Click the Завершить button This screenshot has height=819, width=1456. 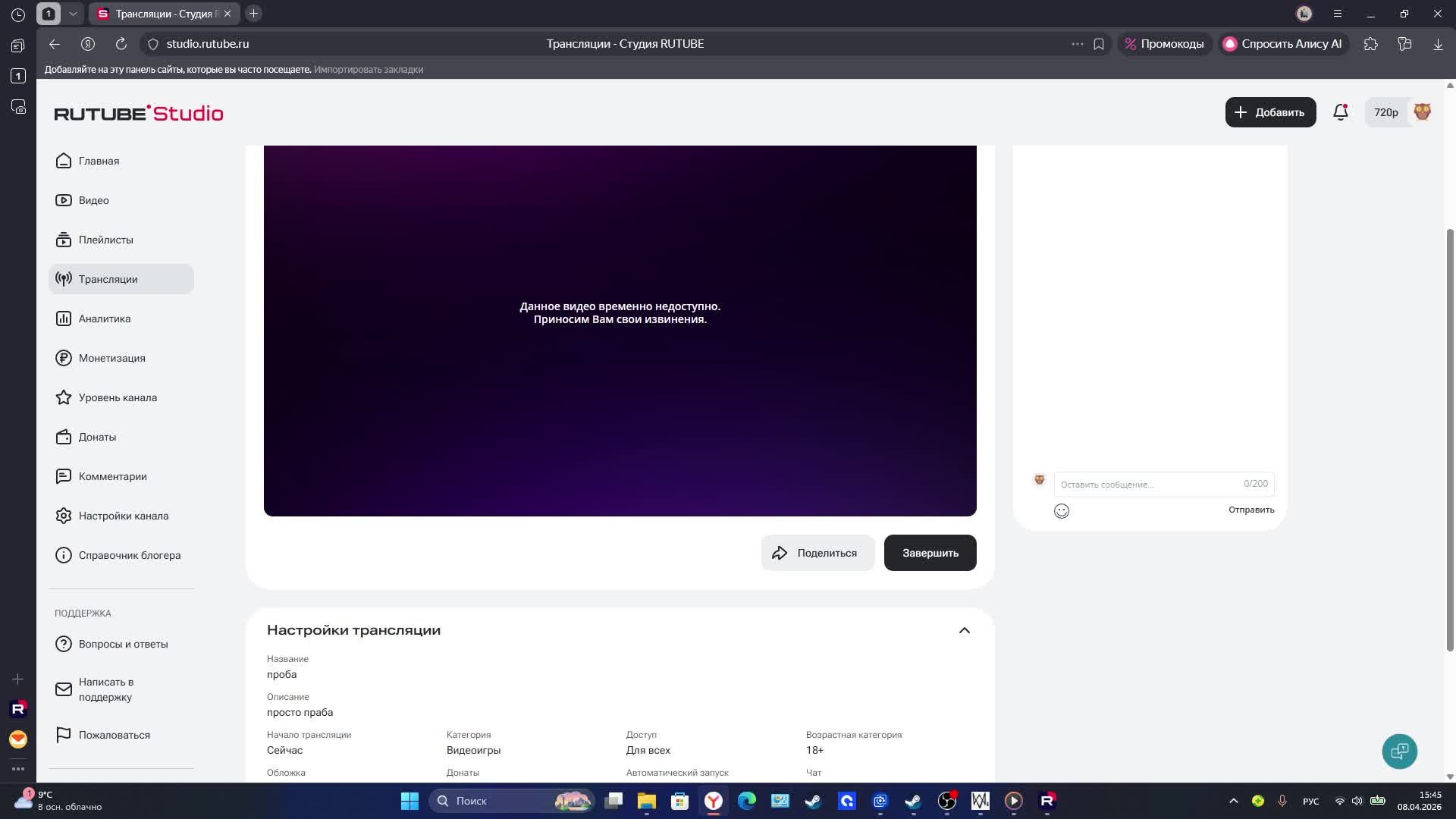(x=930, y=553)
